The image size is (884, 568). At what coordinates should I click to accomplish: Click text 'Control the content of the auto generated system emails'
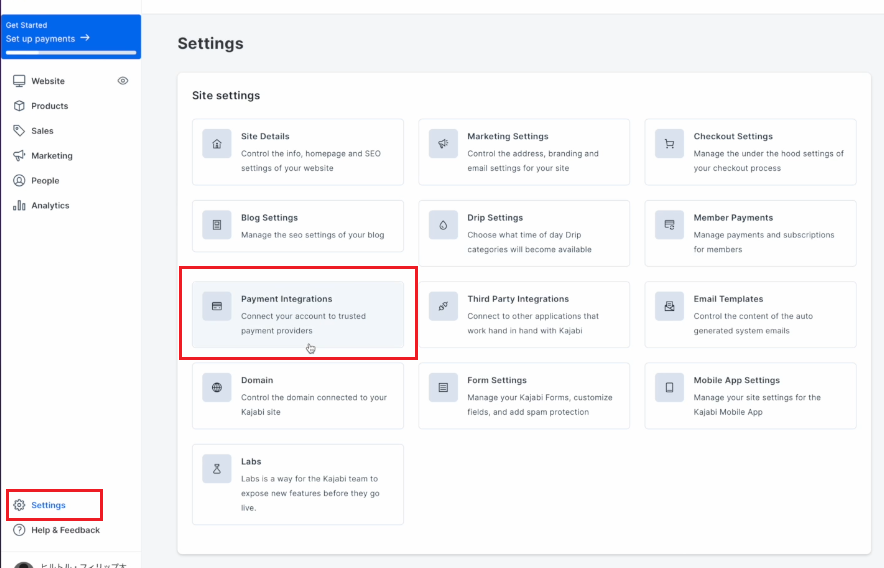(x=753, y=323)
